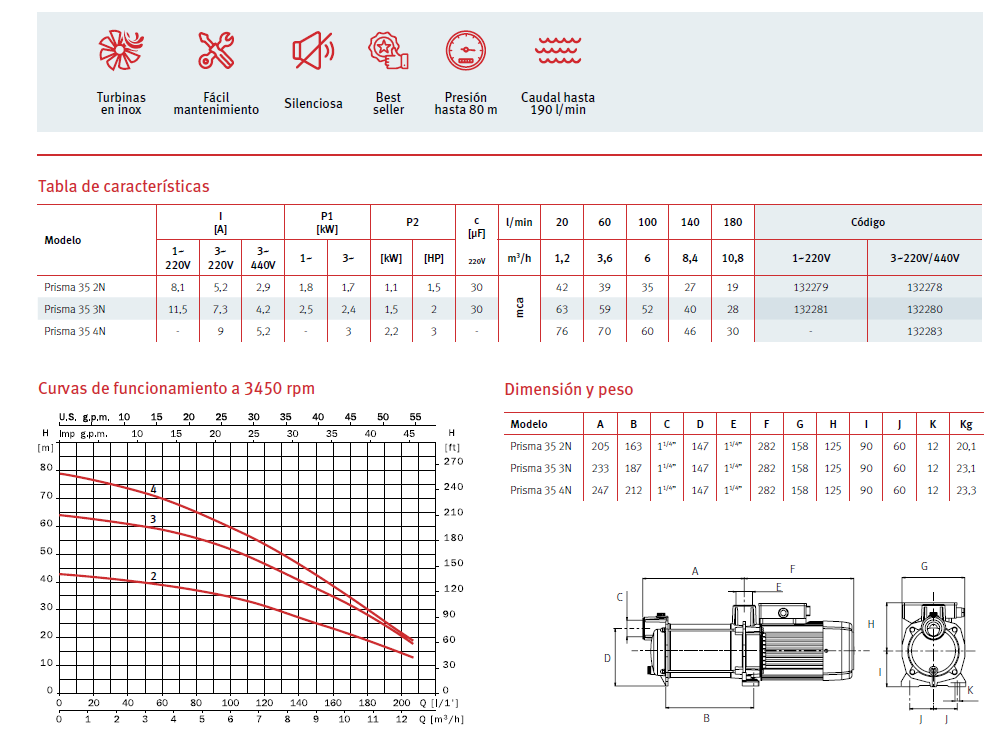
Task: Click the waves icon for Caudal
Action: click(558, 50)
